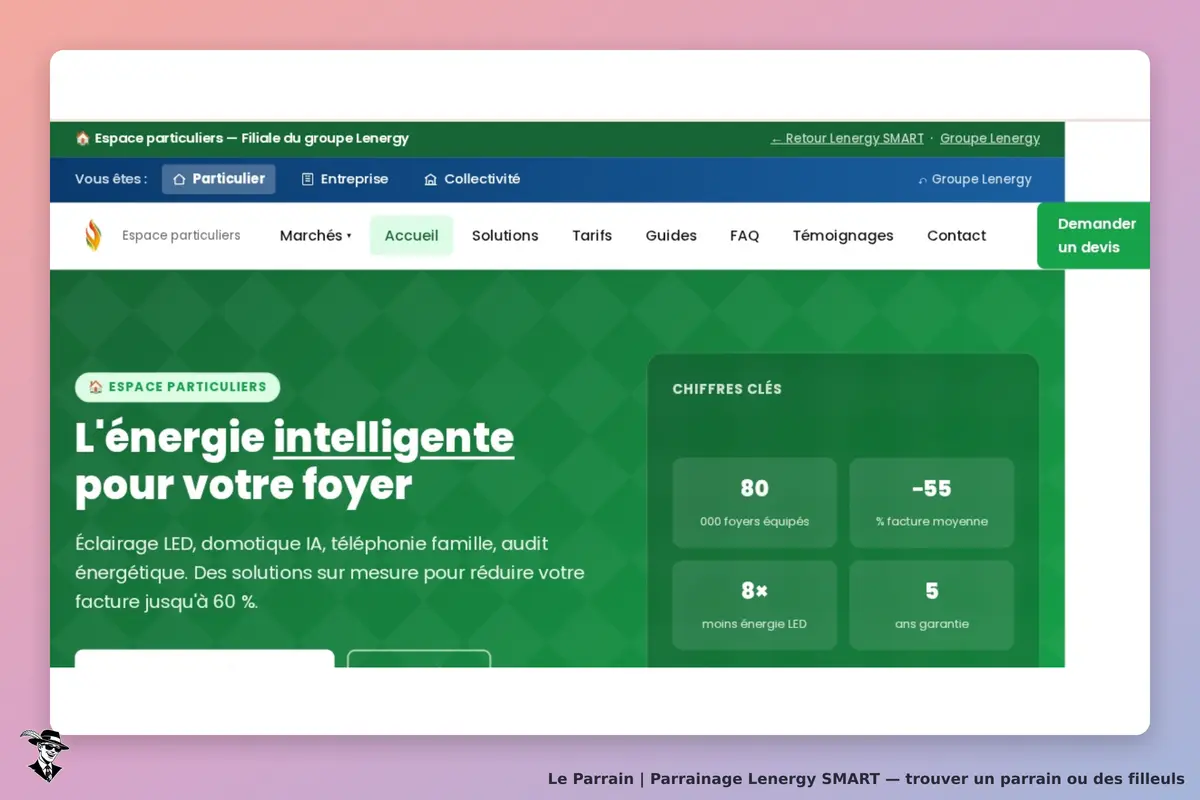Screen dimensions: 1200x800
Task: Click the 8× moins énergie LED card
Action: coord(755,605)
